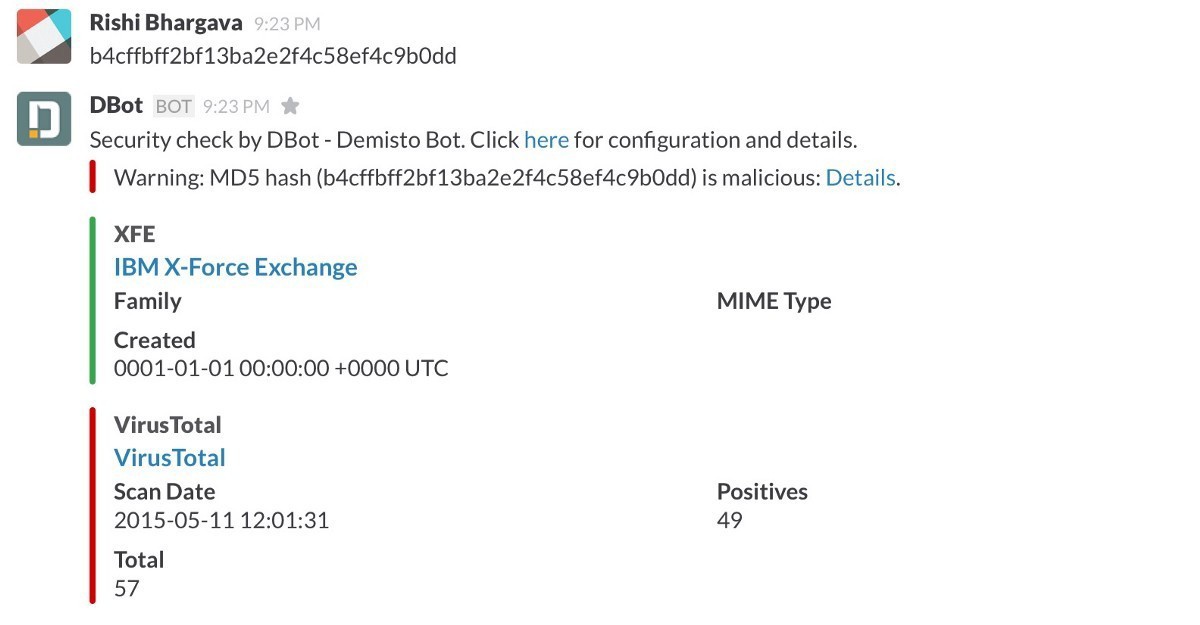The height and width of the screenshot is (625, 1200).
Task: Click the Rishi Bhargava sender name
Action: tap(166, 22)
